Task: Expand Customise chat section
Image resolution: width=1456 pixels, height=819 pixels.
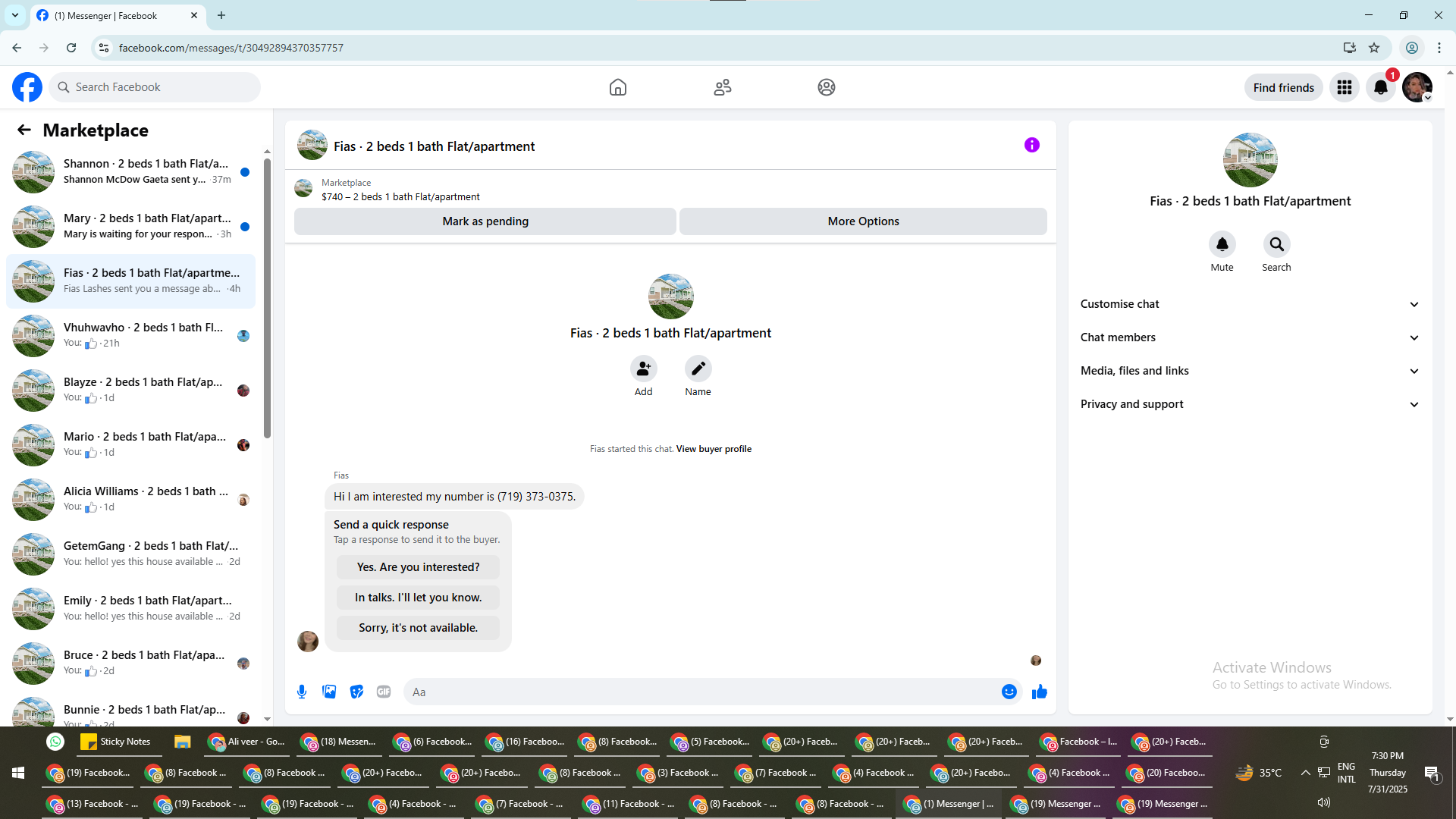Action: click(1249, 304)
